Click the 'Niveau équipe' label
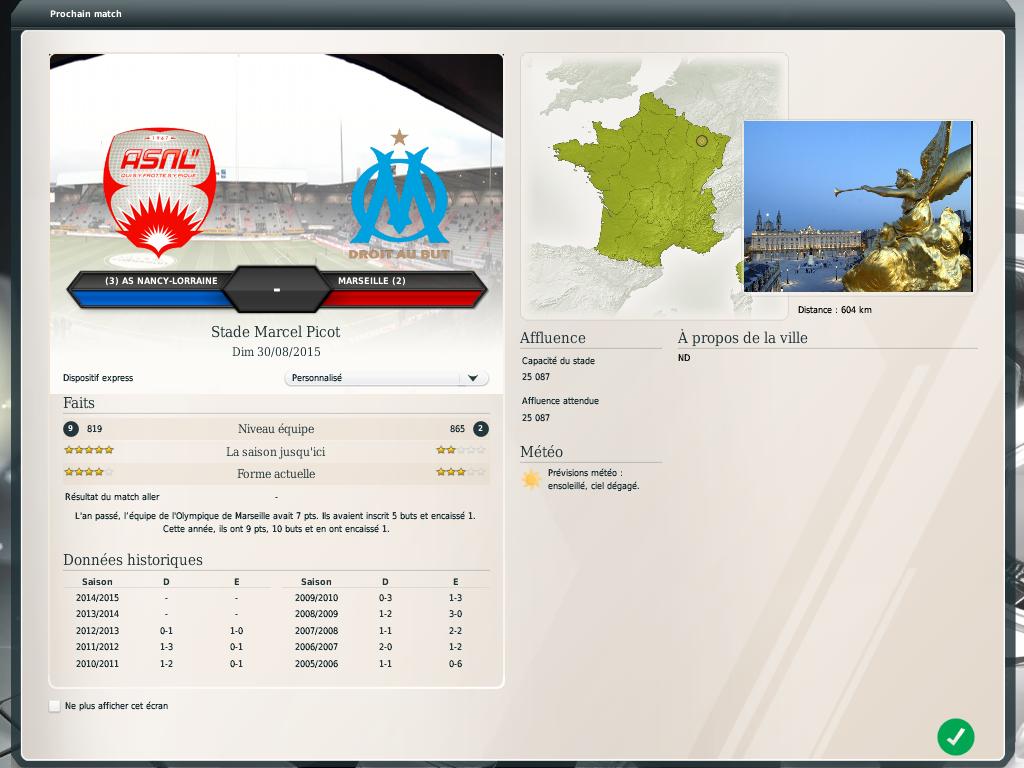The width and height of the screenshot is (1024, 768). coord(276,429)
